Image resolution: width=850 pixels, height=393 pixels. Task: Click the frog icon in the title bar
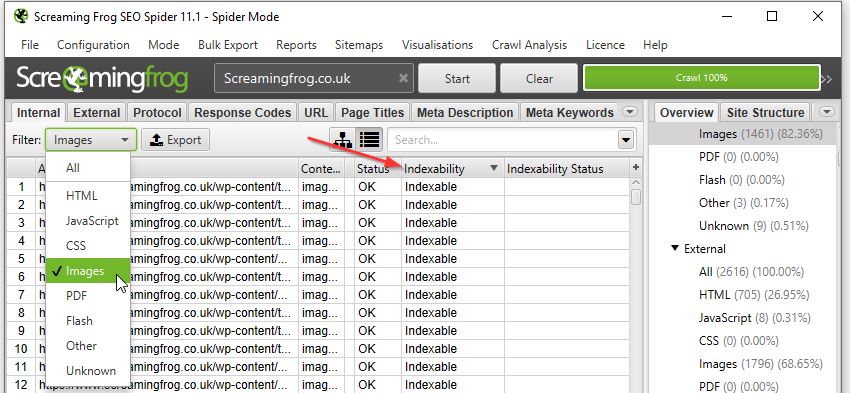21,16
